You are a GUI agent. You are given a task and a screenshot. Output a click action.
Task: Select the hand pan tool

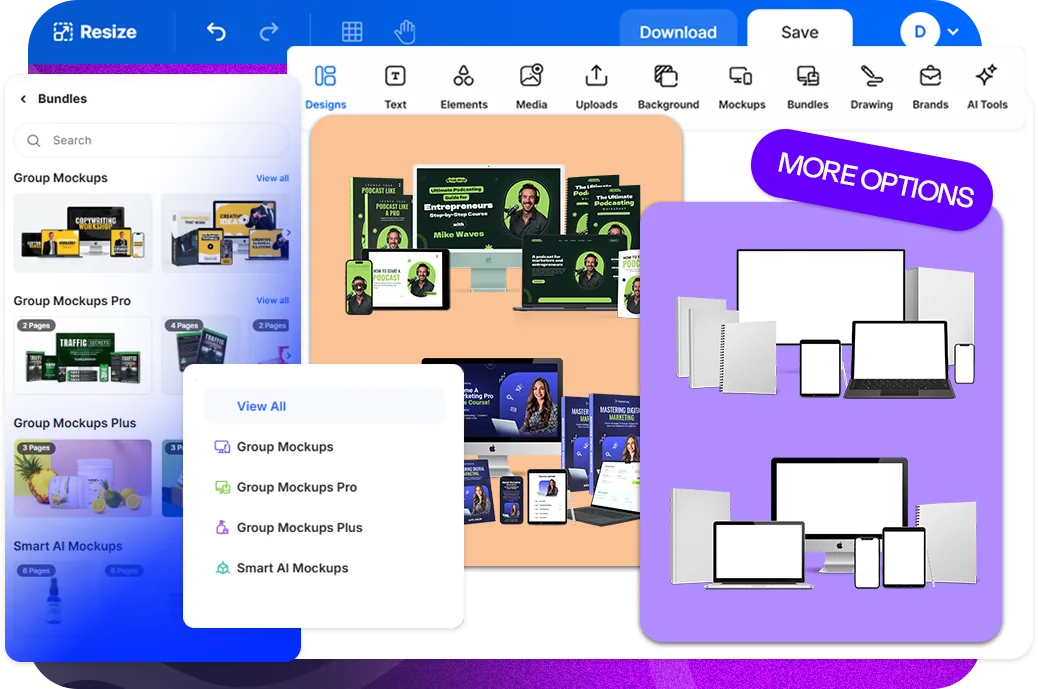pyautogui.click(x=405, y=32)
